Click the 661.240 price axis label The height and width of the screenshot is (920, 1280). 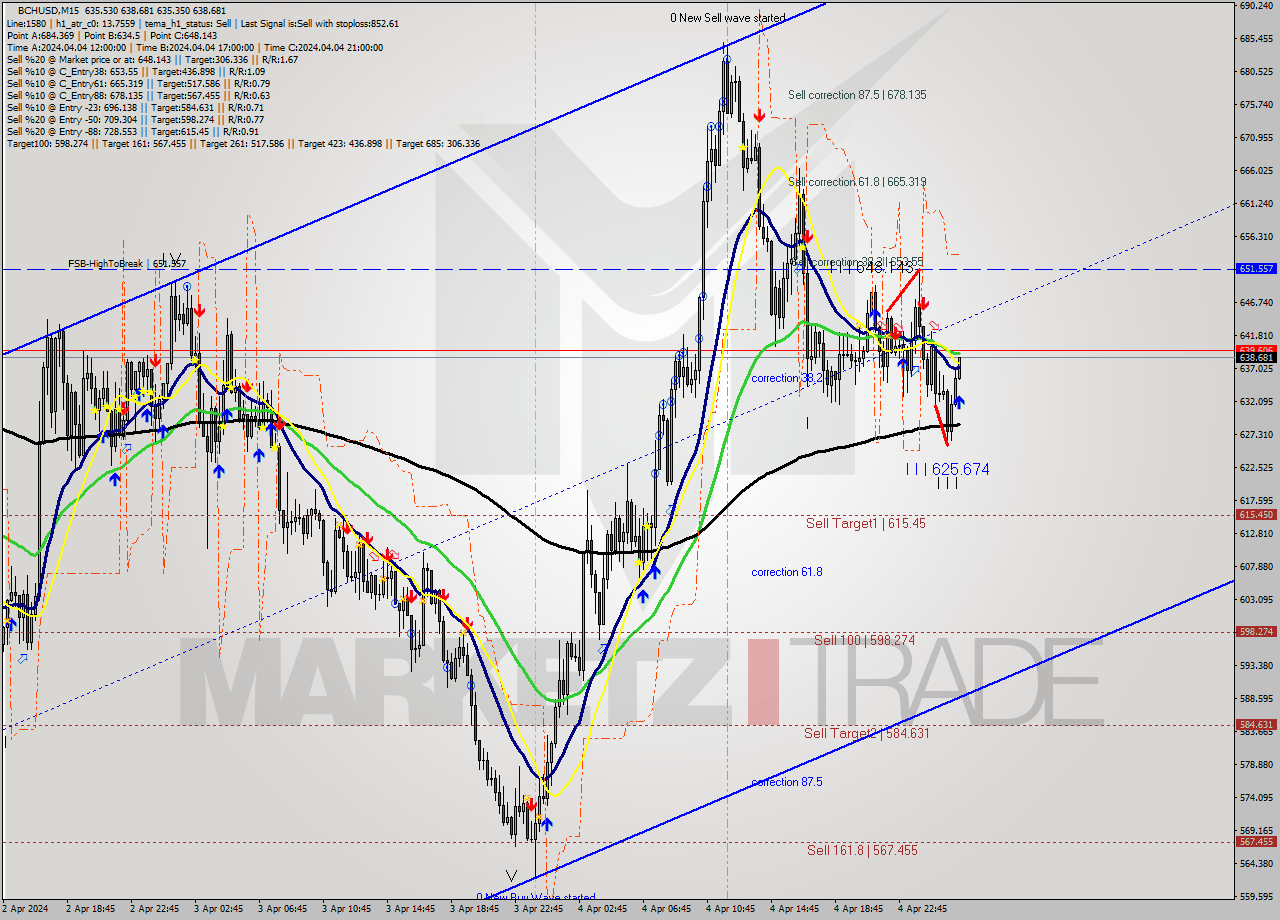tap(1256, 203)
